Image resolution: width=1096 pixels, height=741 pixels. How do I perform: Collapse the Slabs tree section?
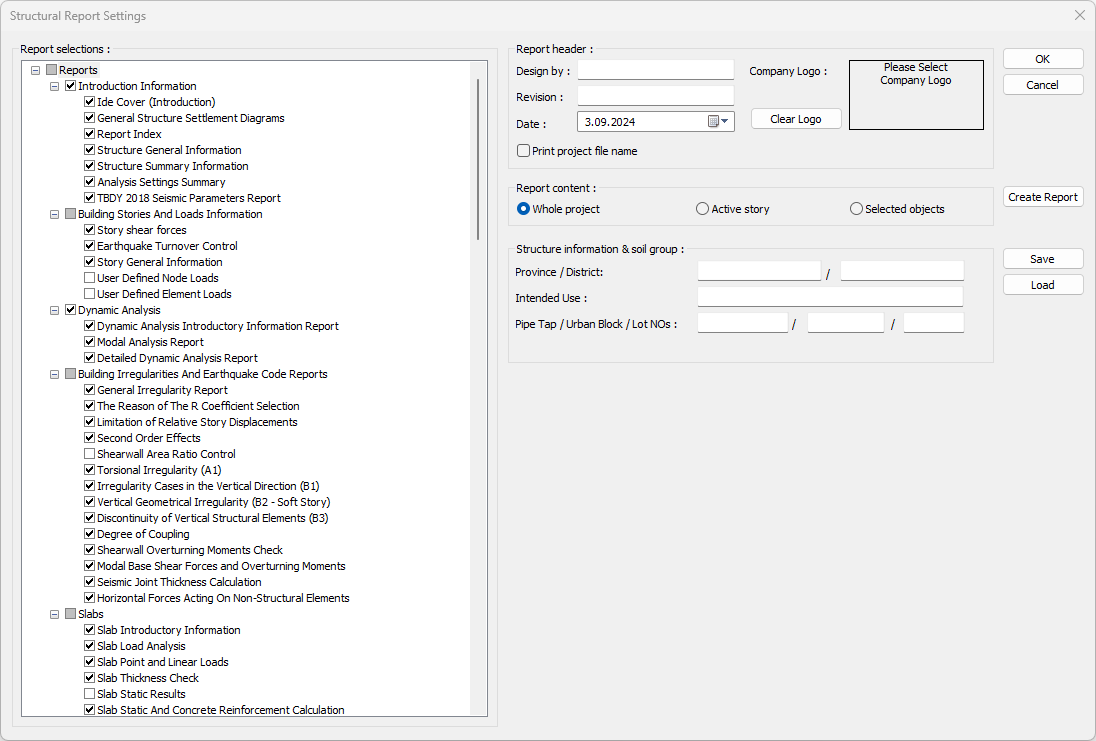(55, 614)
